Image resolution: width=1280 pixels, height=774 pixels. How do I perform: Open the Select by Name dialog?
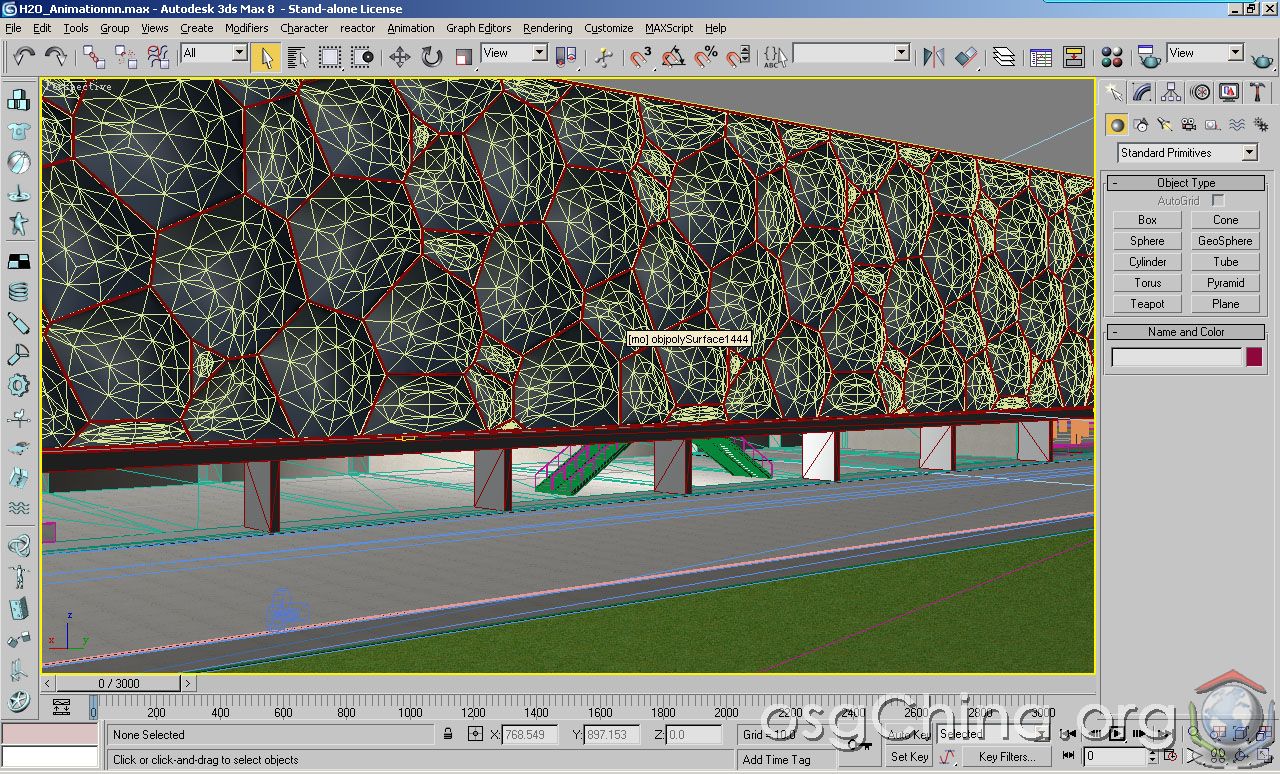pos(297,56)
